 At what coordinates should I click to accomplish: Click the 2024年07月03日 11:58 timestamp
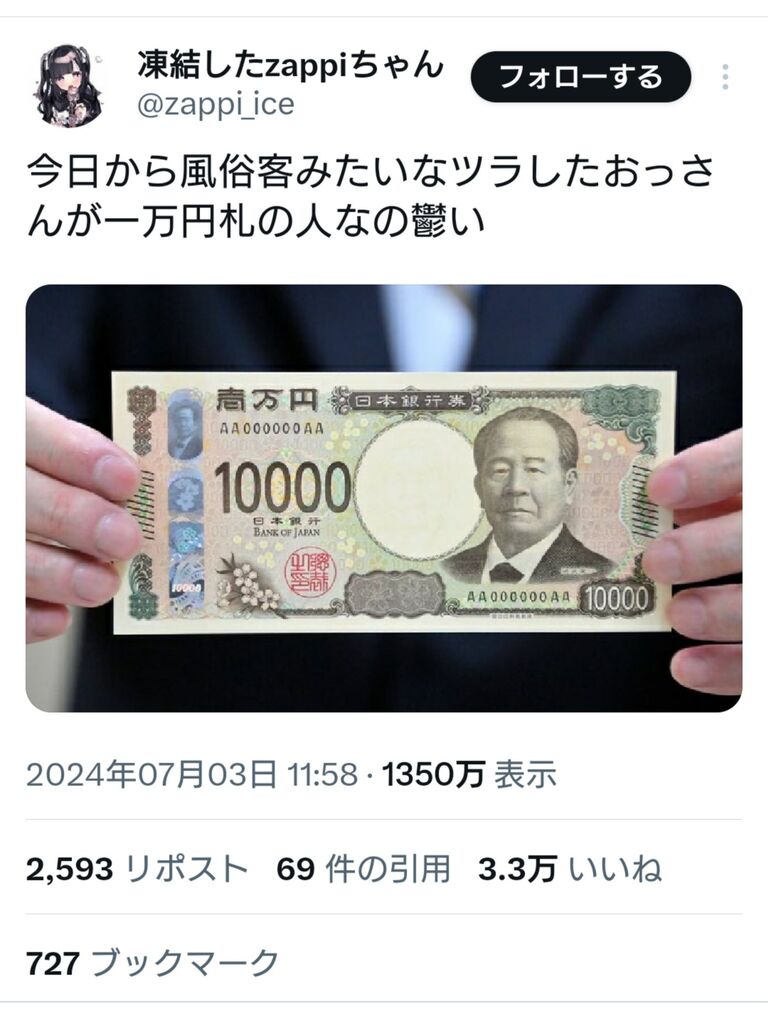coord(192,774)
